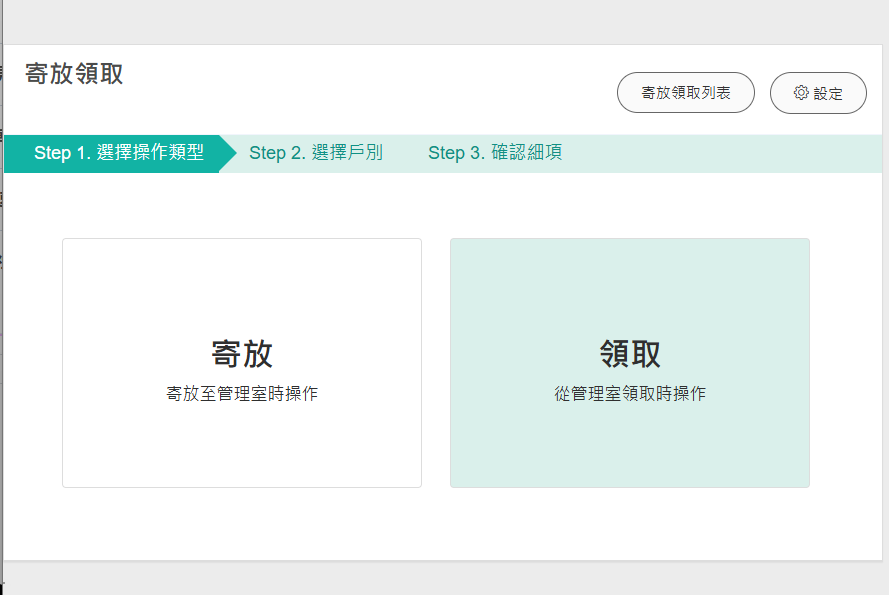This screenshot has width=889, height=595.
Task: Click the gray area below the panel
Action: tap(440, 578)
